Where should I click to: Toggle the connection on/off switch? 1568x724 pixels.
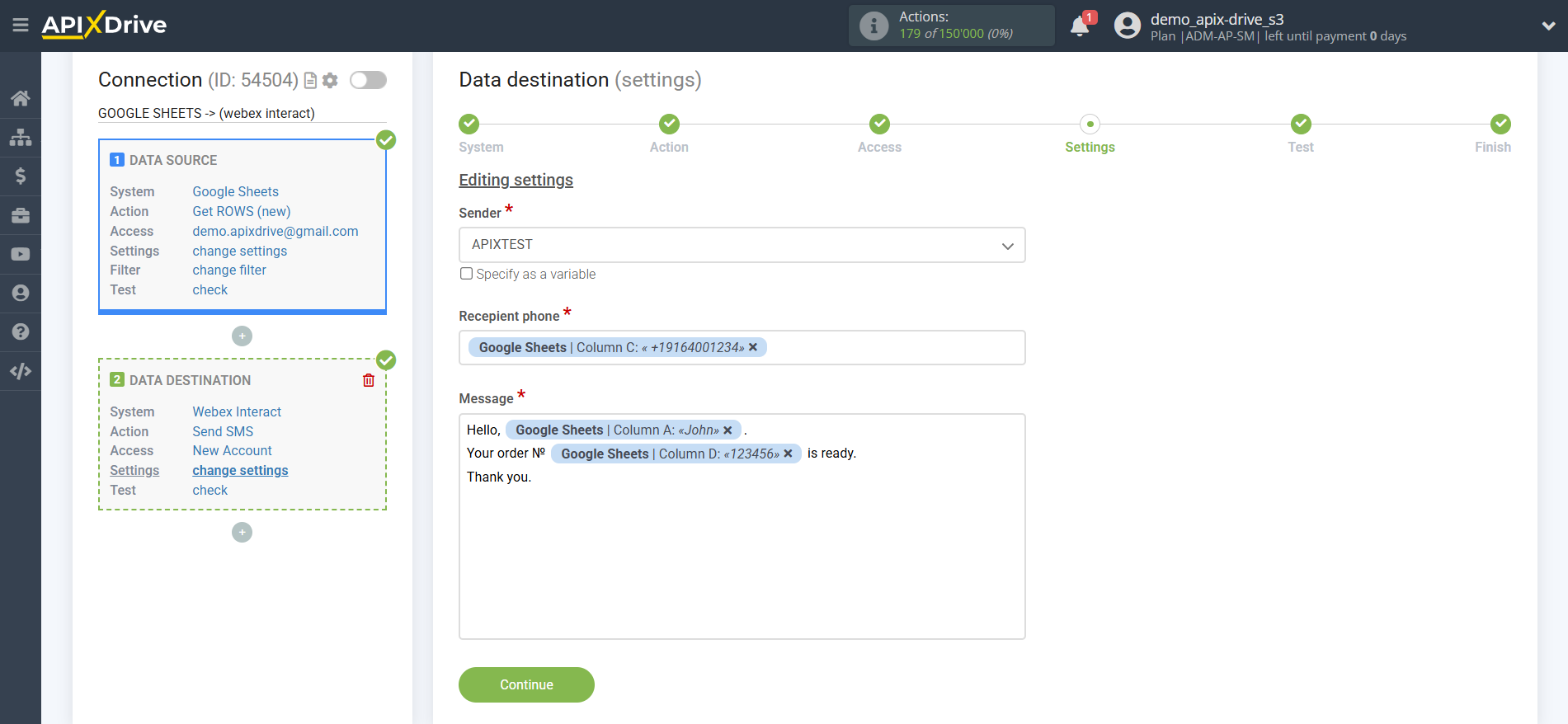(368, 80)
